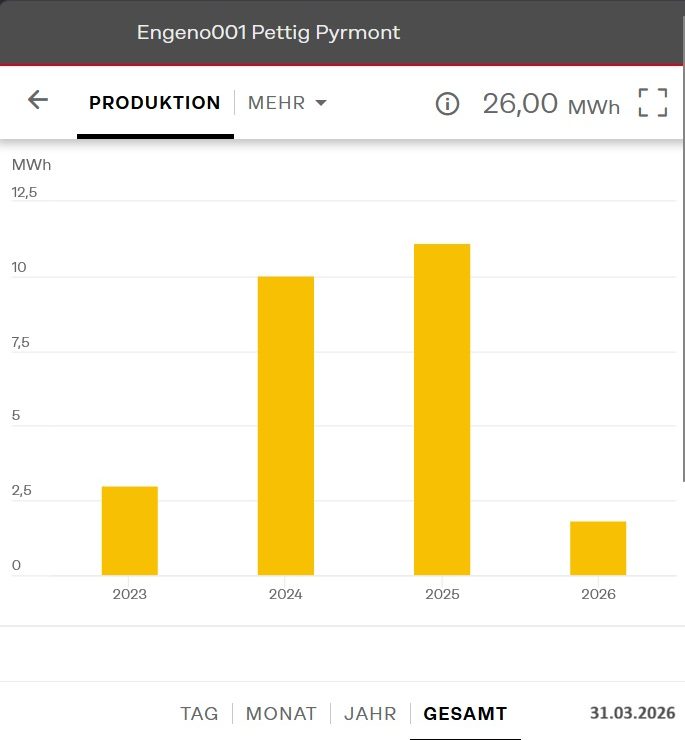This screenshot has height=740, width=685.
Task: Click the 2026 production bar
Action: [598, 548]
